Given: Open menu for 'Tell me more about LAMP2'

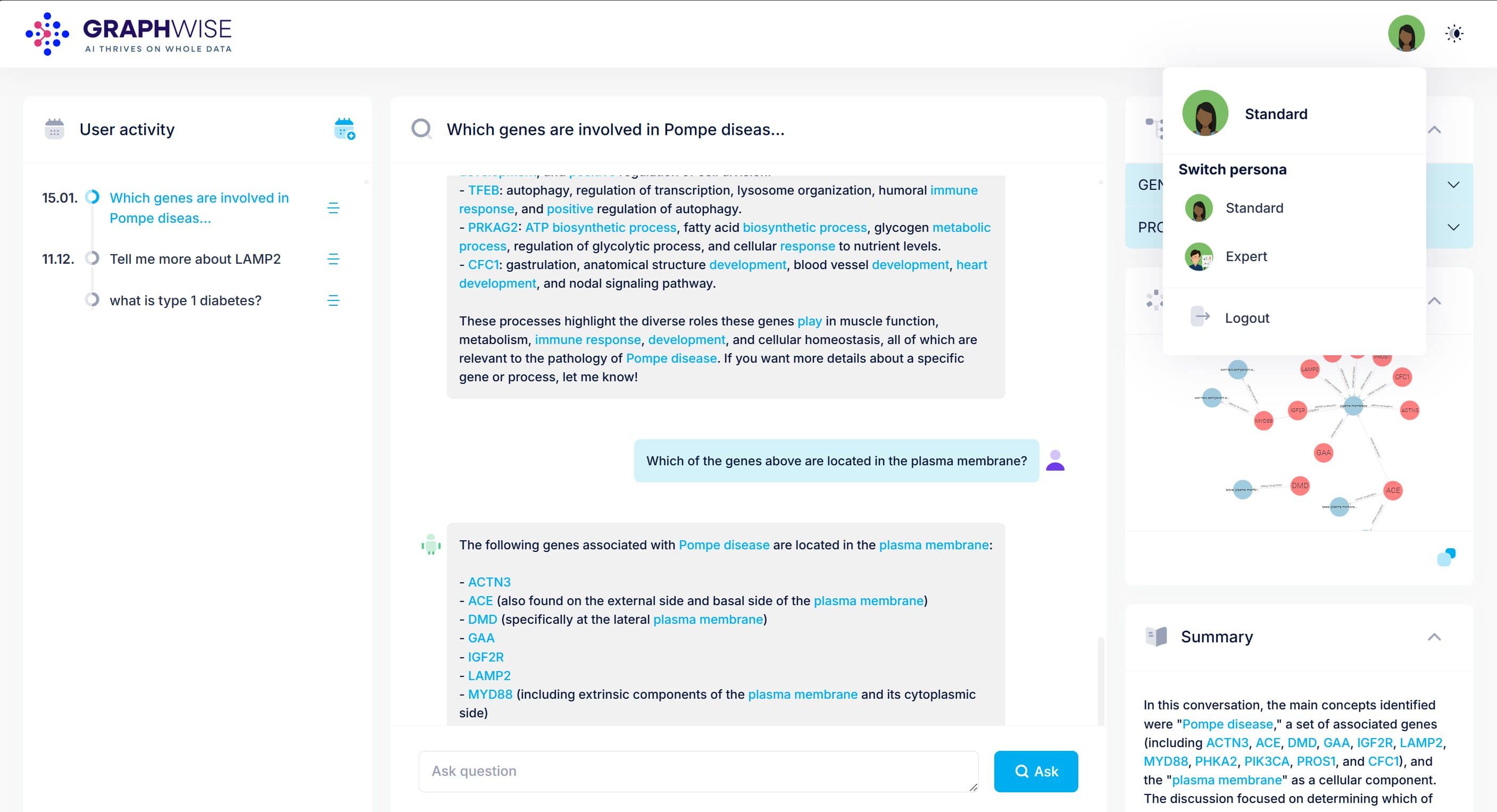Looking at the screenshot, I should click(333, 259).
